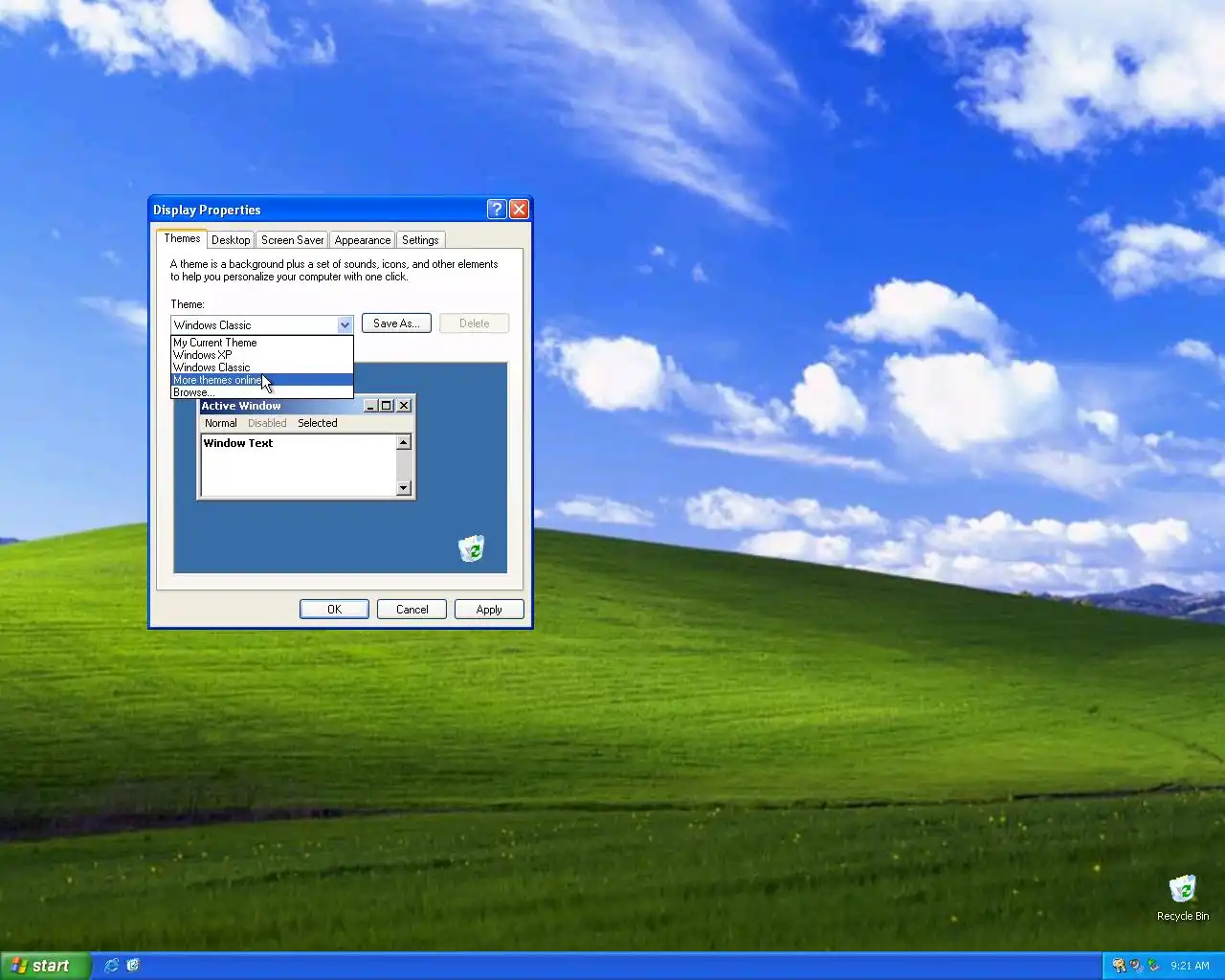Click the Display Properties help question-mark button
This screenshot has width=1225, height=980.
click(x=496, y=210)
